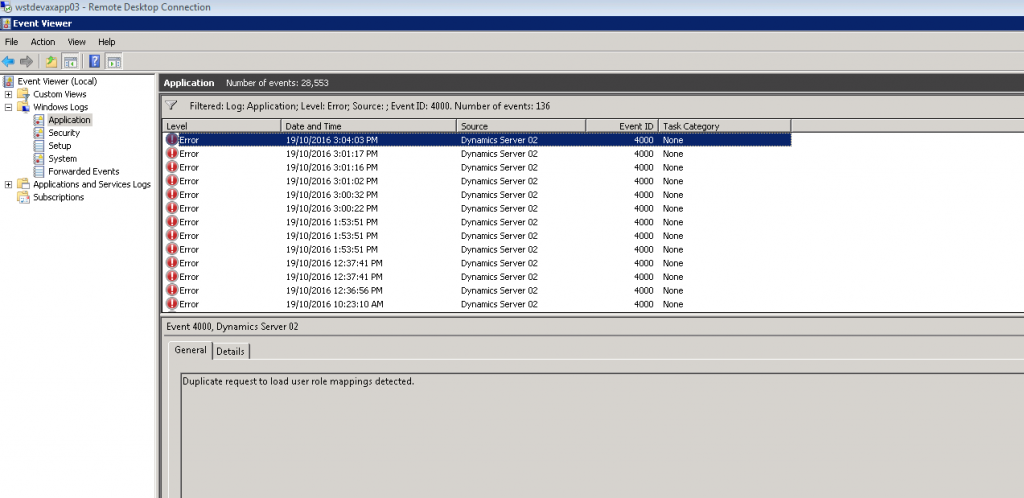Select event dated 19/10/2016 3:00:22 PM

tap(477, 208)
